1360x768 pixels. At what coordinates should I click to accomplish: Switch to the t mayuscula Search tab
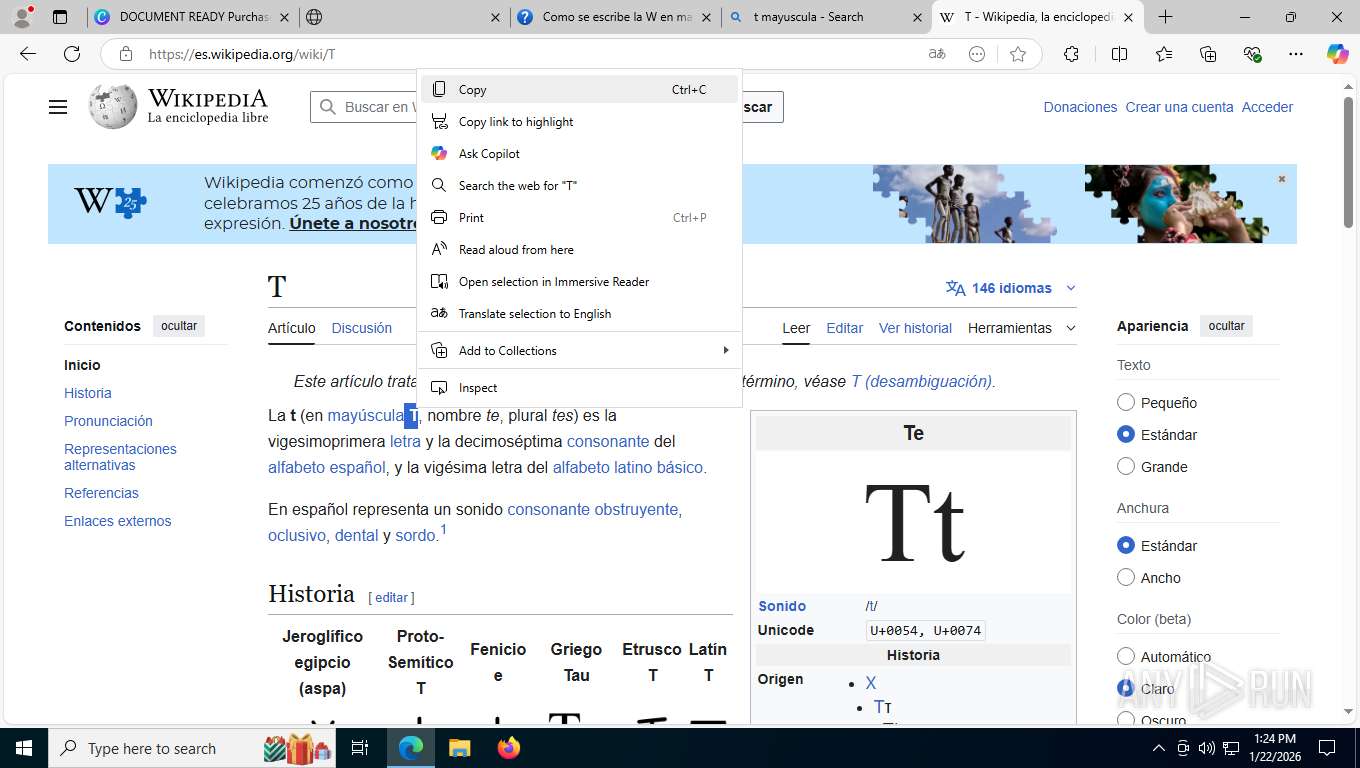(x=825, y=17)
